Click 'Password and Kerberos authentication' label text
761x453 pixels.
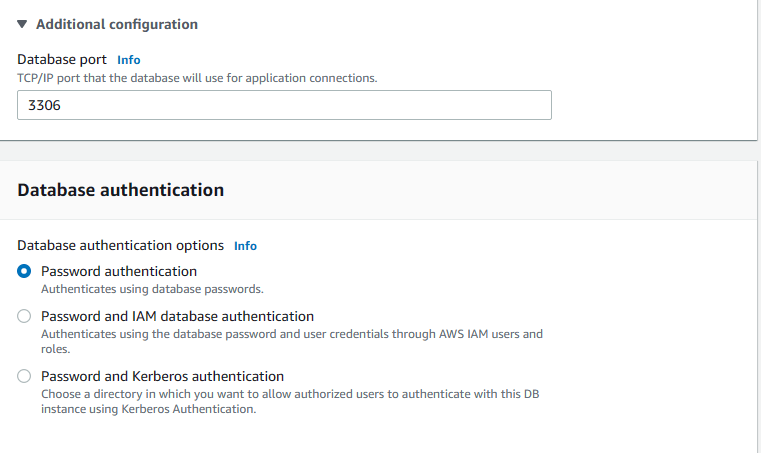tap(162, 377)
